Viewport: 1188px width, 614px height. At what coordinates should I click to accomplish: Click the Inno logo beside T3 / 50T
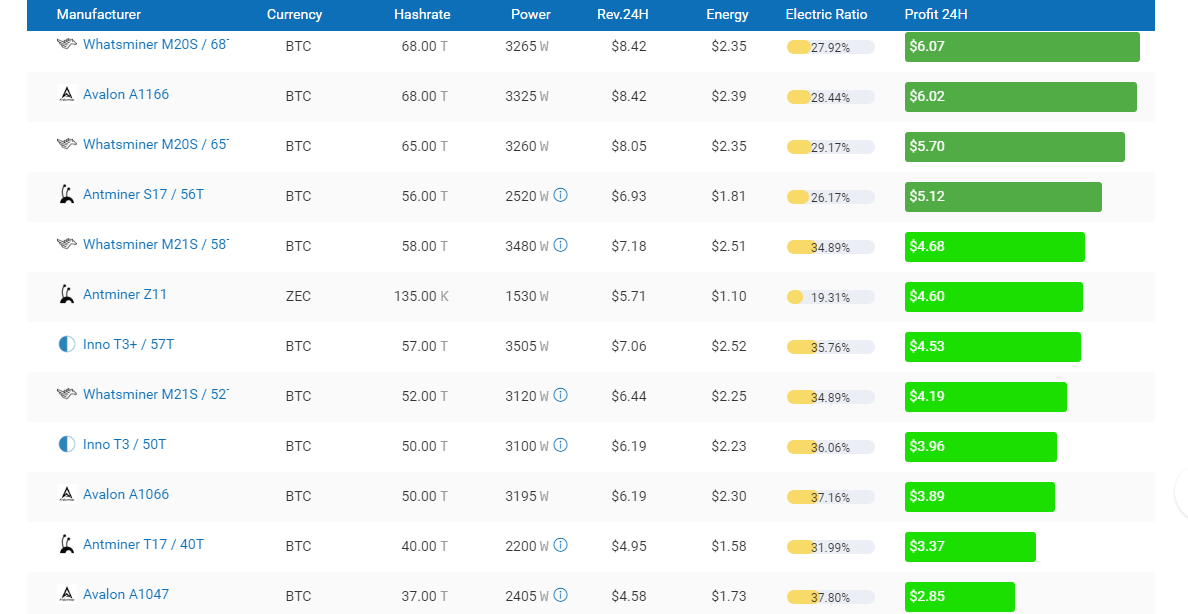[67, 444]
